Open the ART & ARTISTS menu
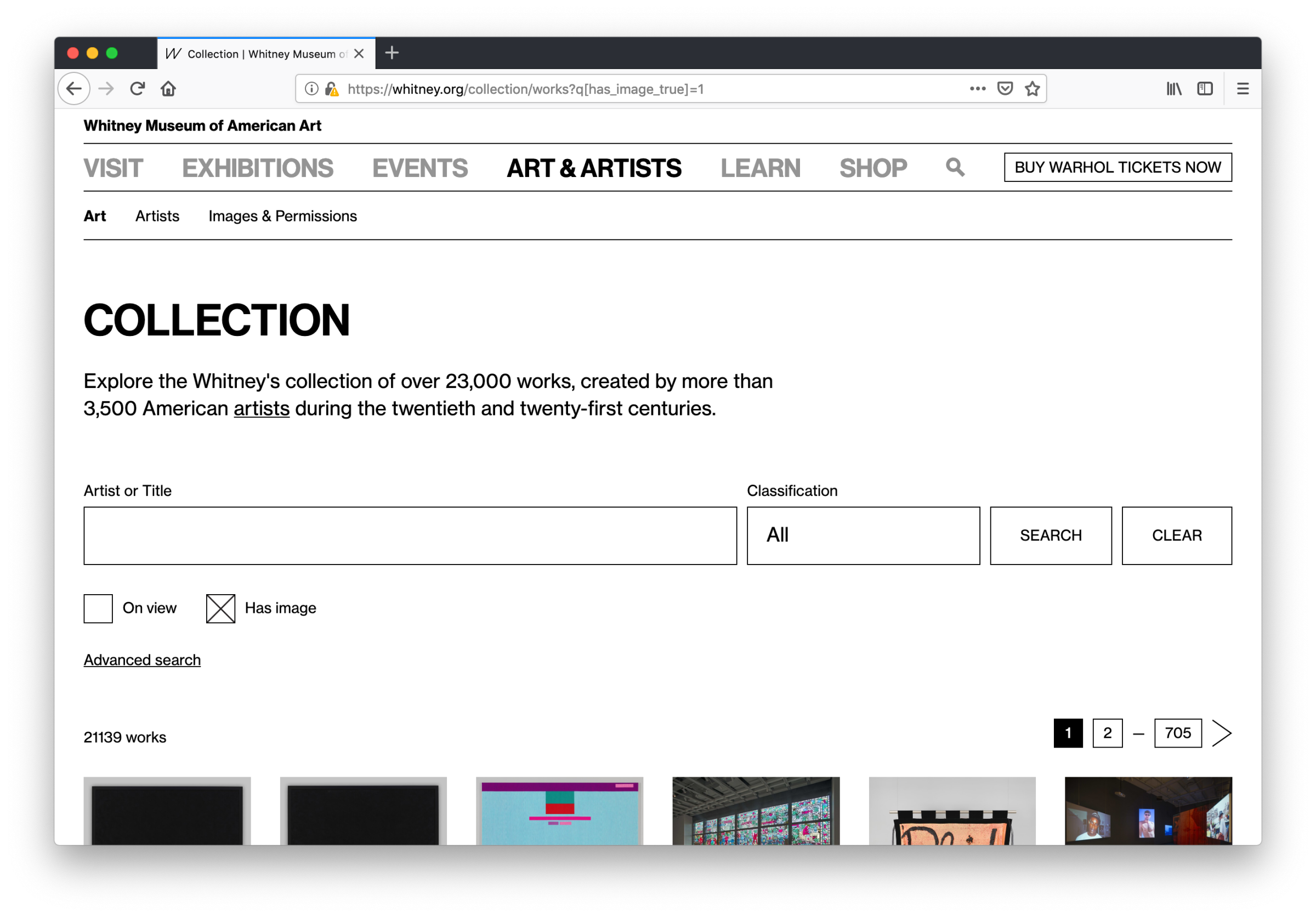 tap(594, 168)
